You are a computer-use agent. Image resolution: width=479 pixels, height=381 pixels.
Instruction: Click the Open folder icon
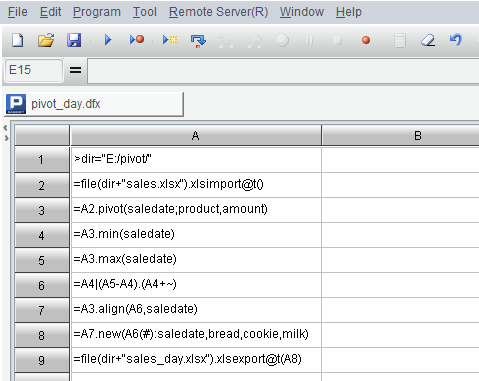(x=46, y=40)
